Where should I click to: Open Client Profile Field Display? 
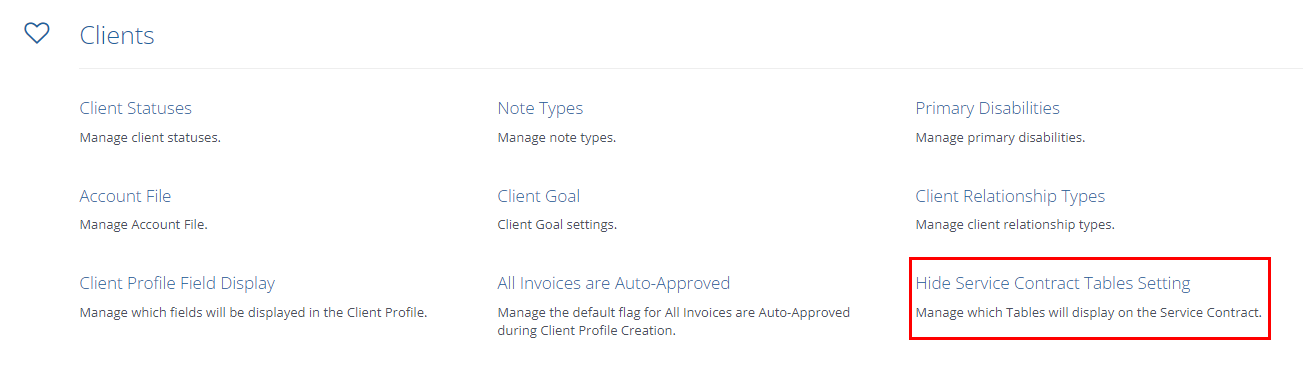pyautogui.click(x=177, y=283)
